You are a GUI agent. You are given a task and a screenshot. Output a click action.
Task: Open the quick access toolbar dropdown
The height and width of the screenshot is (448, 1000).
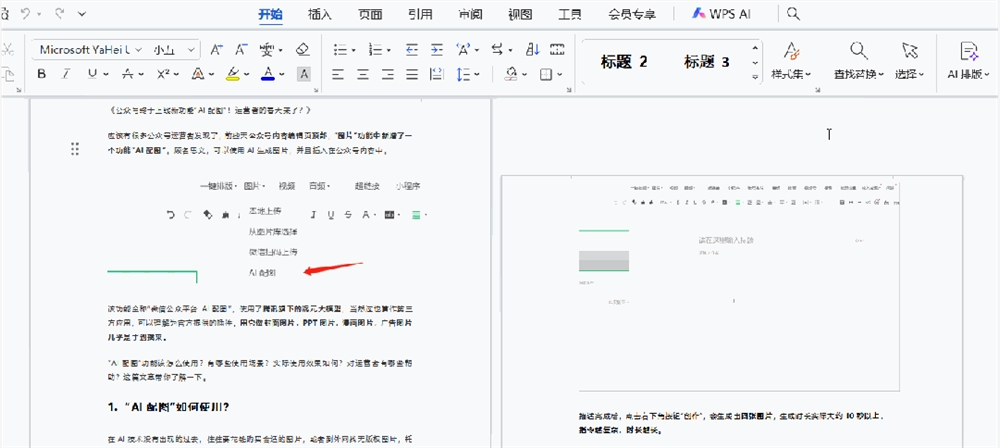[x=82, y=13]
